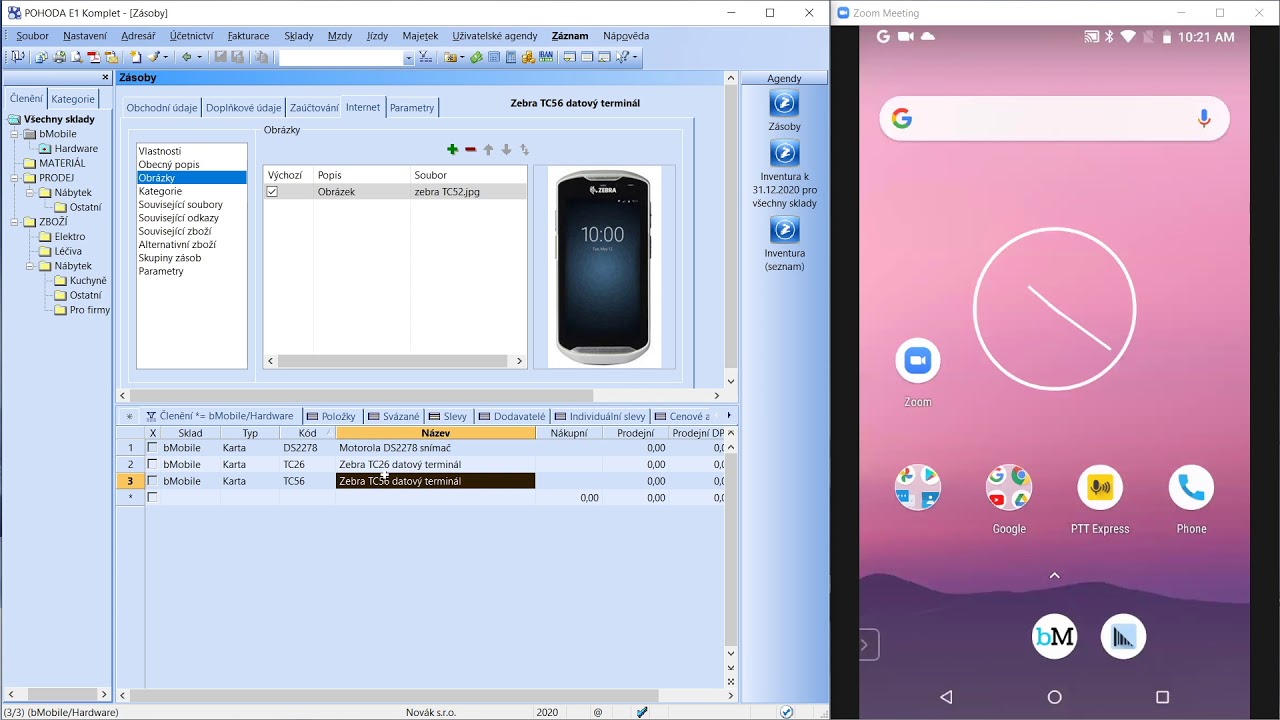Tap the Android recent apps square button
This screenshot has height=720, width=1280.
1162,697
